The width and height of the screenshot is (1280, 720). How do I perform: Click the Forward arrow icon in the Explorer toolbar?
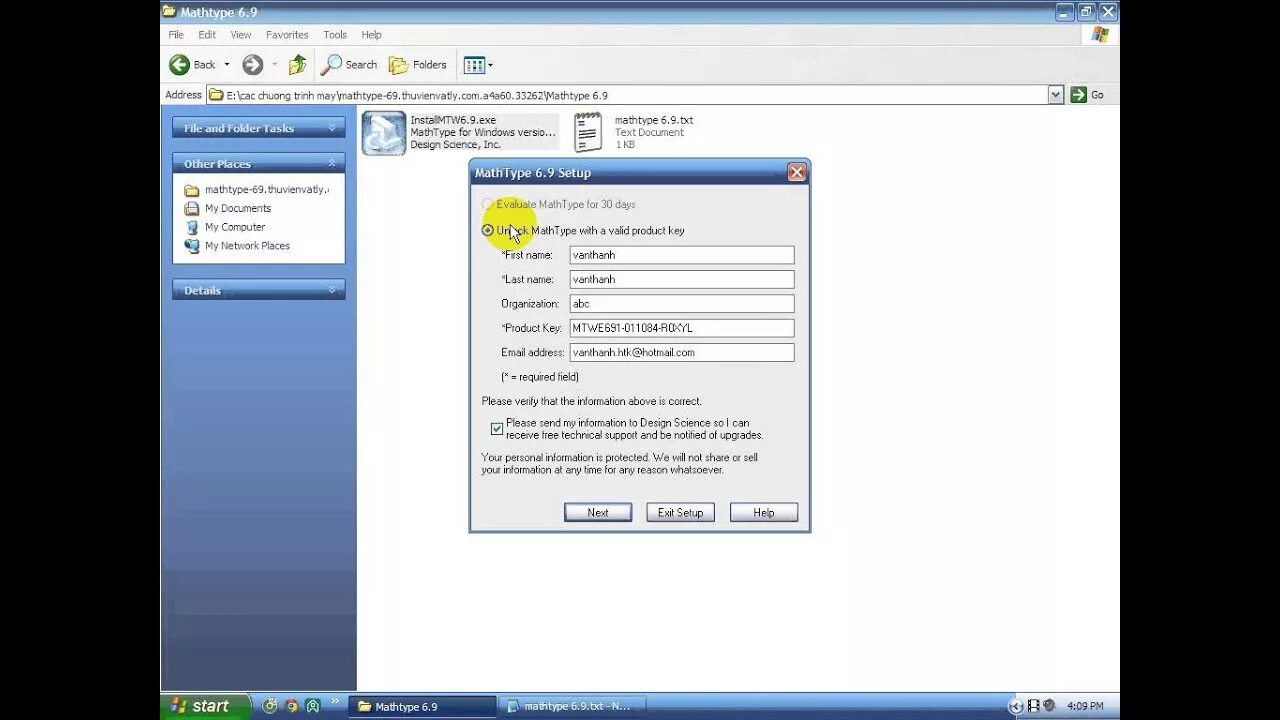click(x=252, y=65)
